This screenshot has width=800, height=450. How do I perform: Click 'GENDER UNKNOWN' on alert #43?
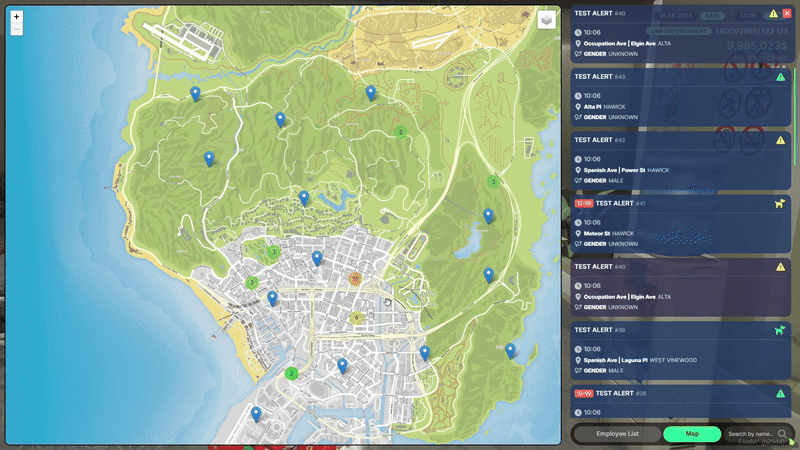pyautogui.click(x=611, y=117)
